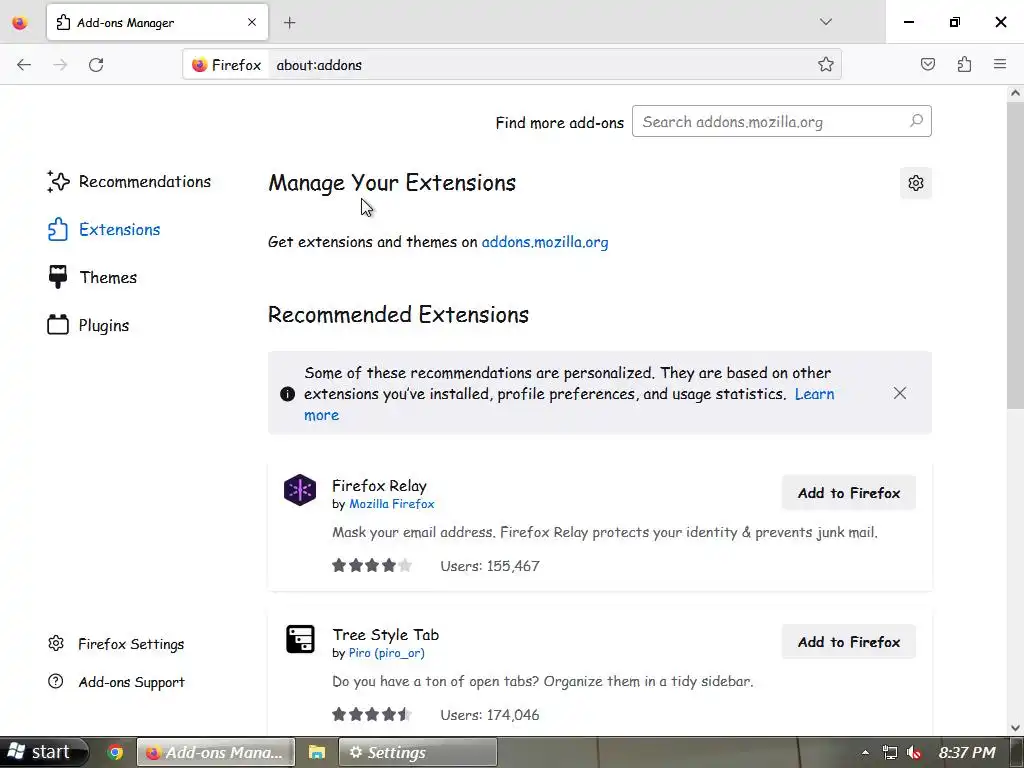This screenshot has height=768, width=1024.
Task: Click the scrollbar up arrow
Action: [1015, 93]
